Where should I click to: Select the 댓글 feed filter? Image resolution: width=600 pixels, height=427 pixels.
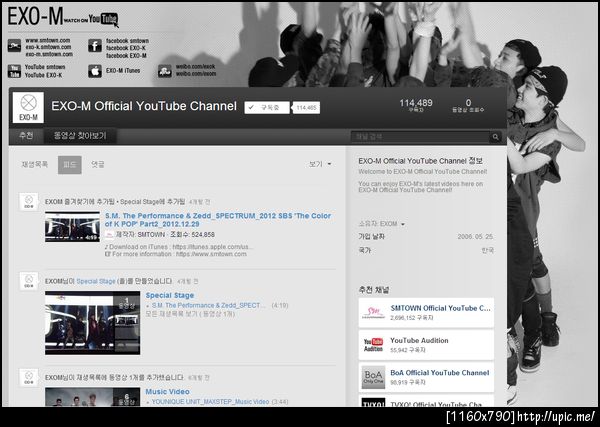tap(98, 165)
